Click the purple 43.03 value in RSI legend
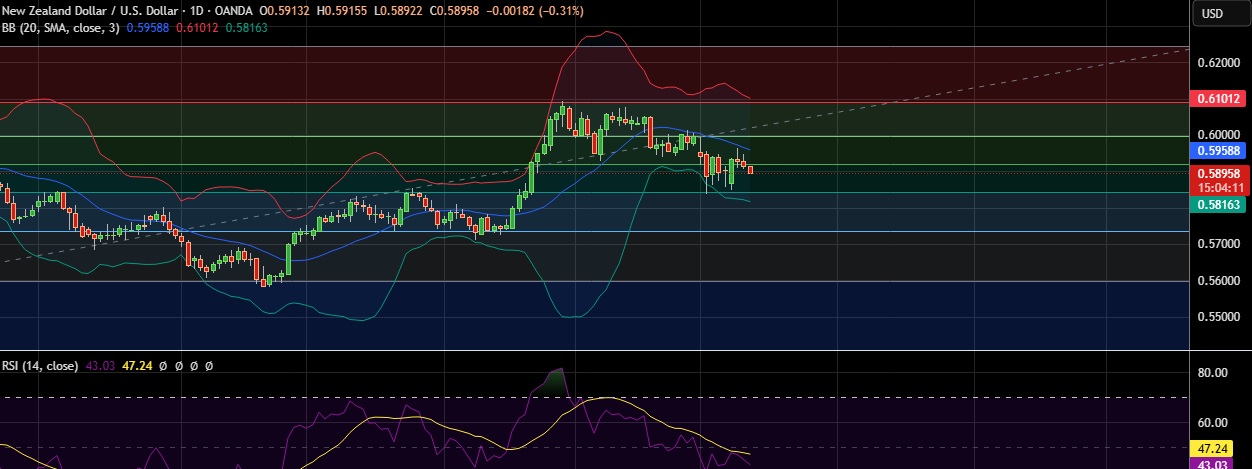 coord(100,366)
